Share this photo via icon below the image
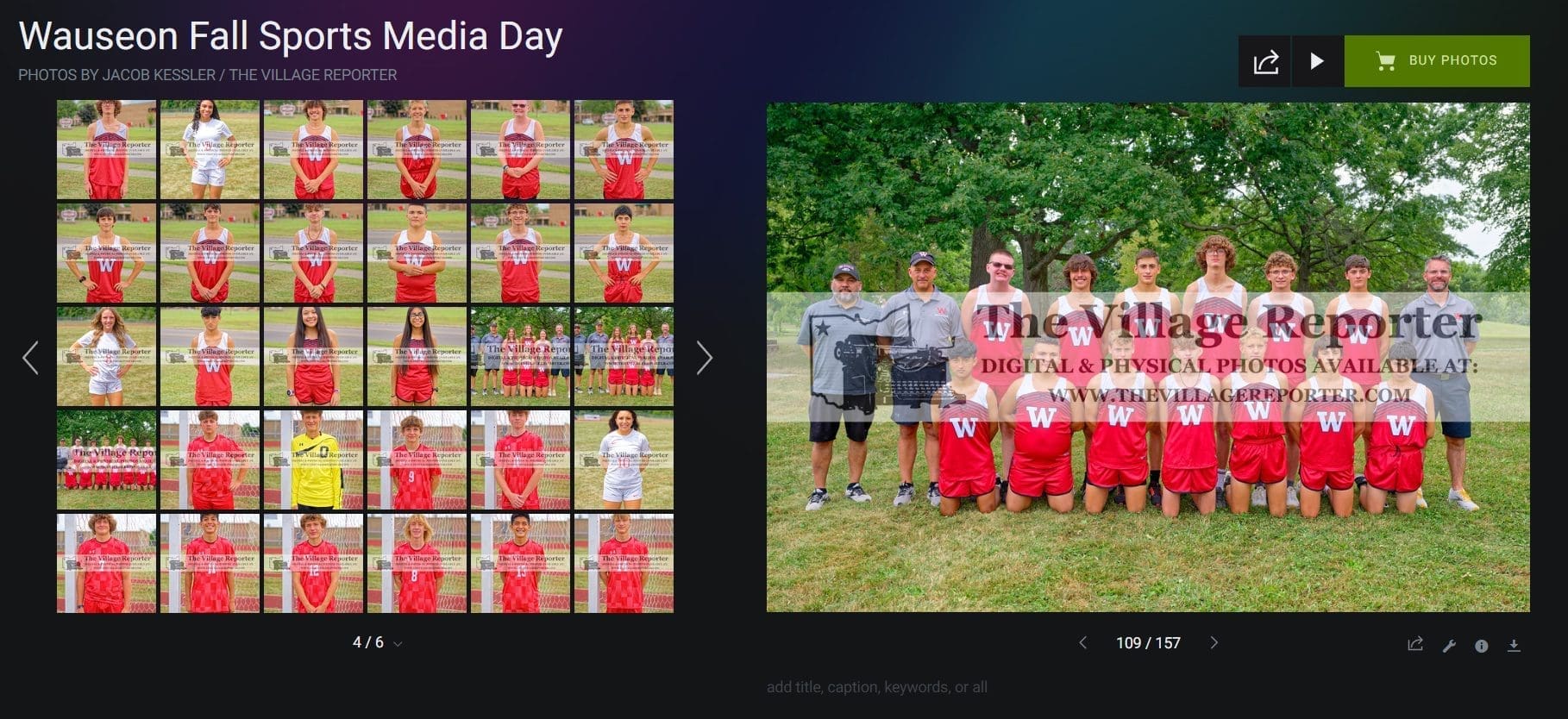This screenshot has width=1568, height=719. pyautogui.click(x=1414, y=645)
